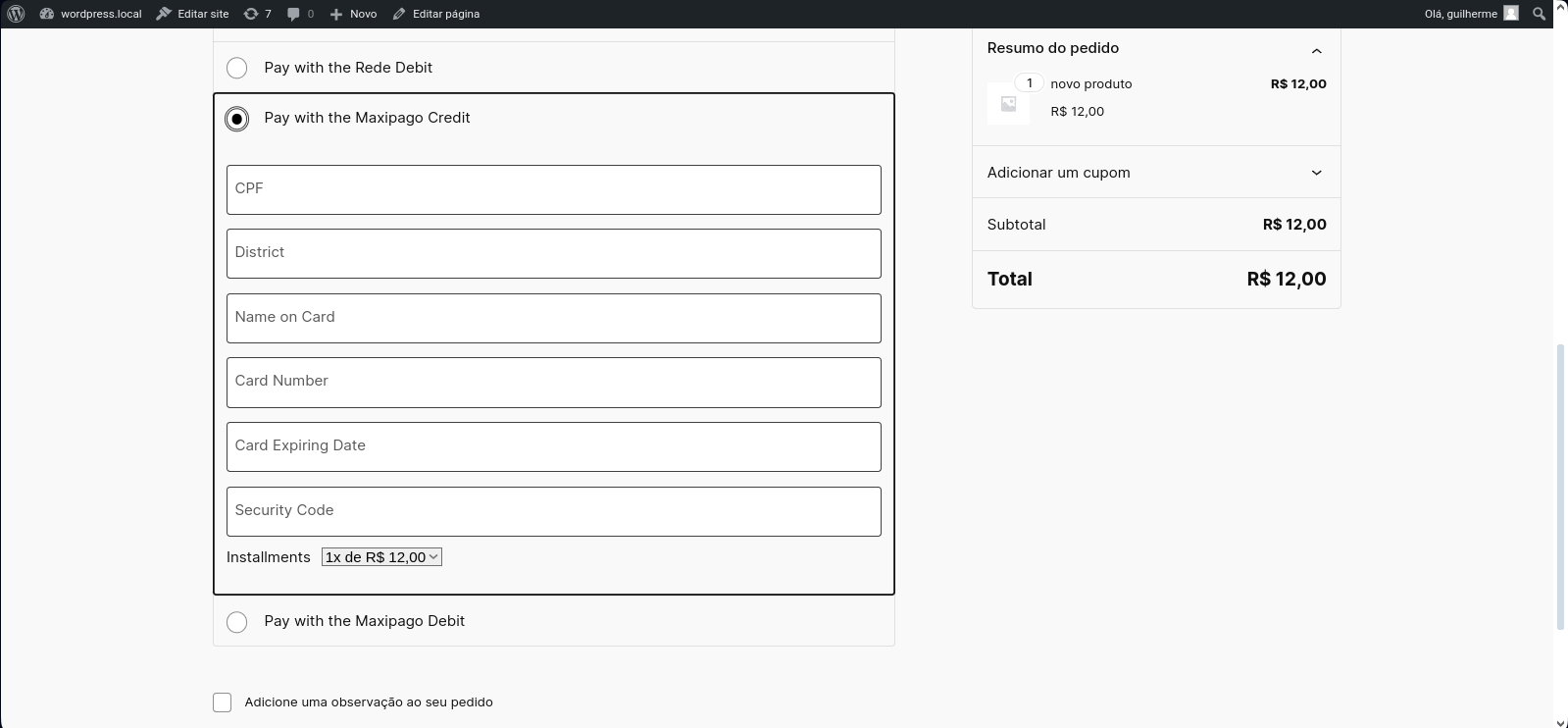Select Pay with the Maxipago Debit

(236, 622)
